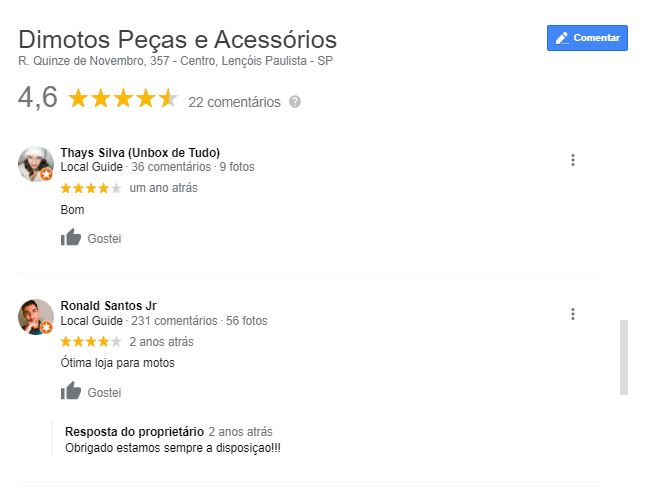The height and width of the screenshot is (500, 648).
Task: Click the Dimotos Peças e Acessórios title
Action: 178,40
